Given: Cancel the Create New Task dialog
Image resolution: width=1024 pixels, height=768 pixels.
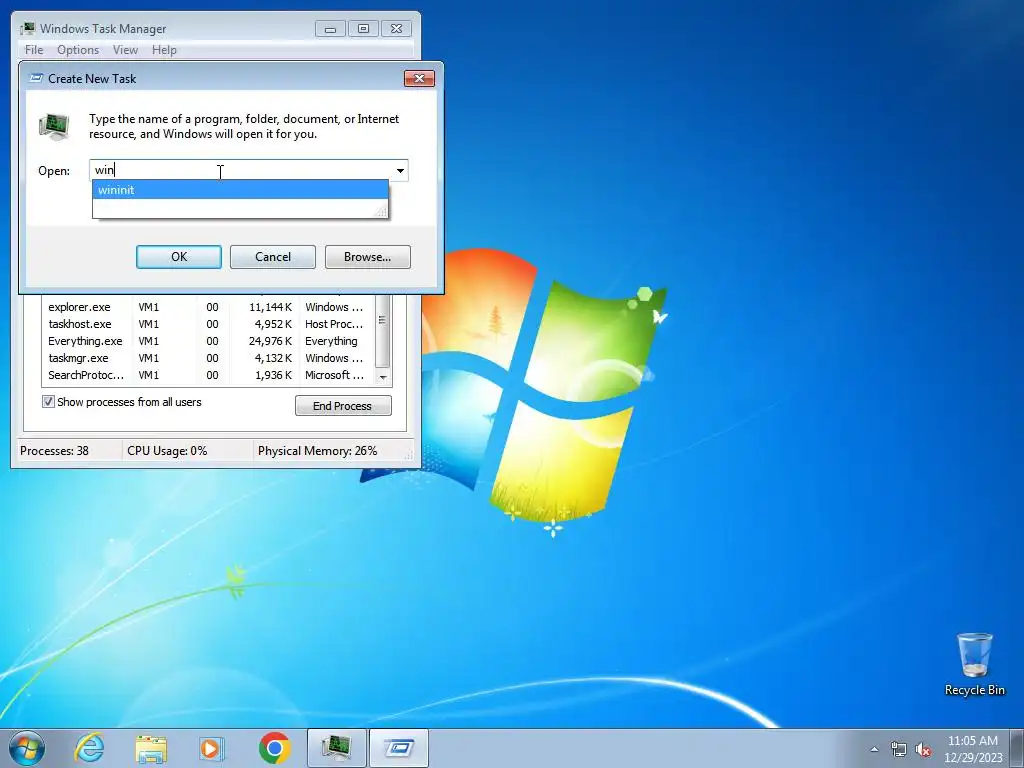Looking at the screenshot, I should point(272,257).
